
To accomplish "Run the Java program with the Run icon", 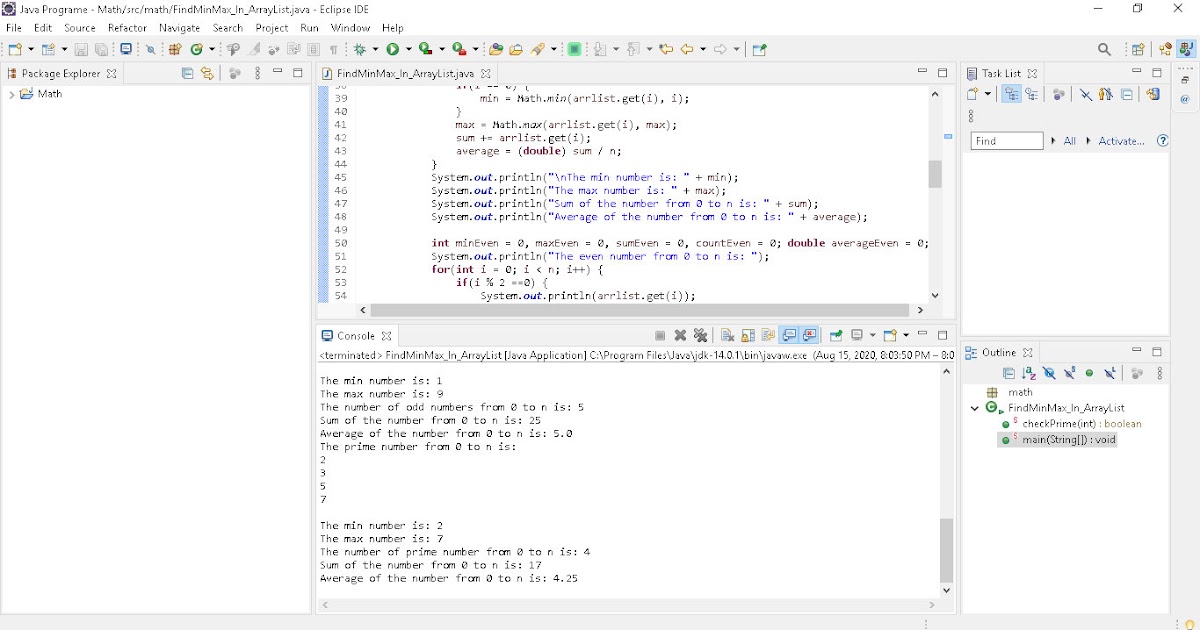I will pos(394,47).
